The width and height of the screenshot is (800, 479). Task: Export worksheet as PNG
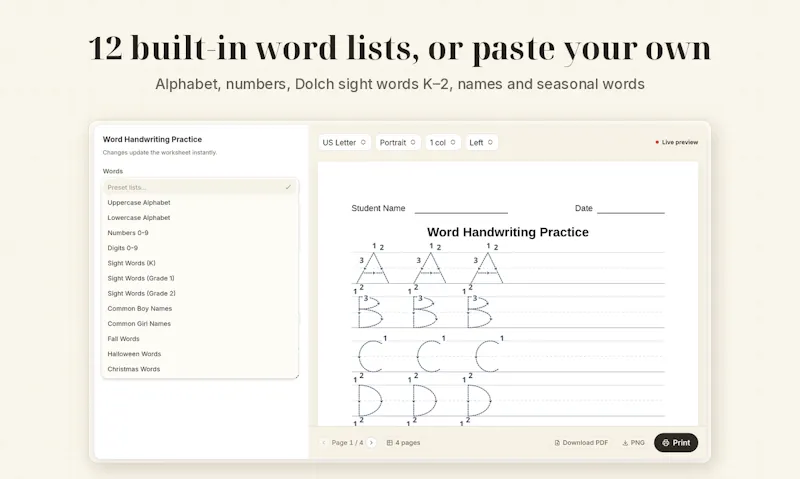click(633, 443)
